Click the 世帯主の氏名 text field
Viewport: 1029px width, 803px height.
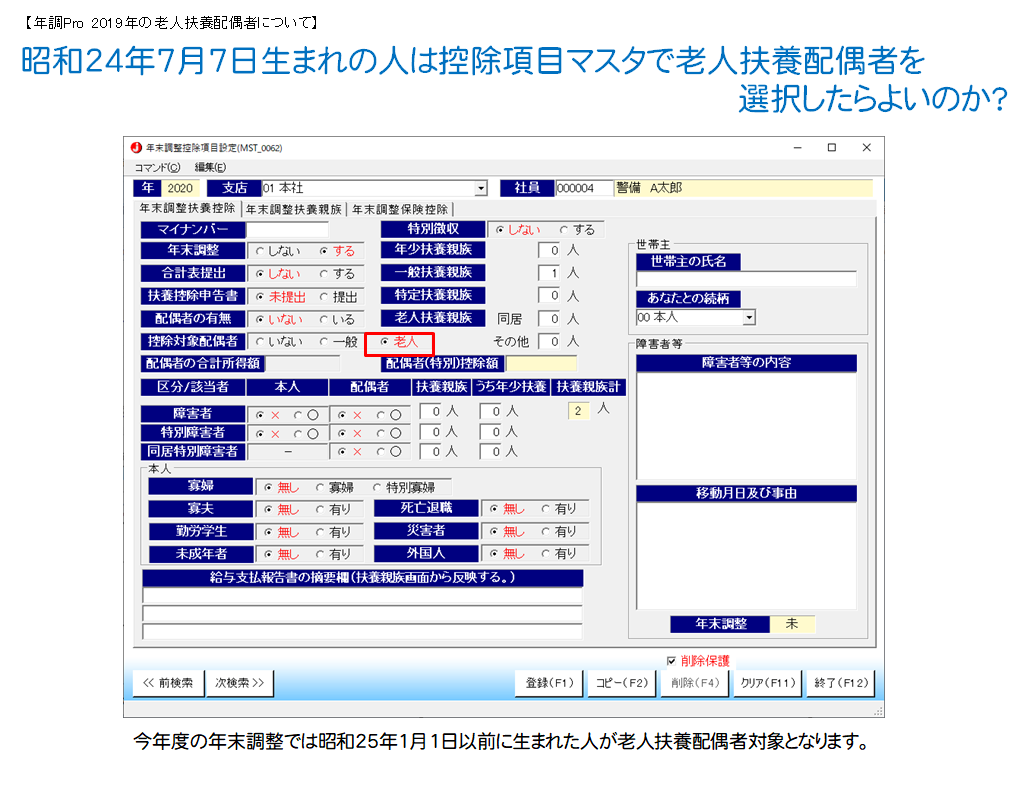[746, 279]
